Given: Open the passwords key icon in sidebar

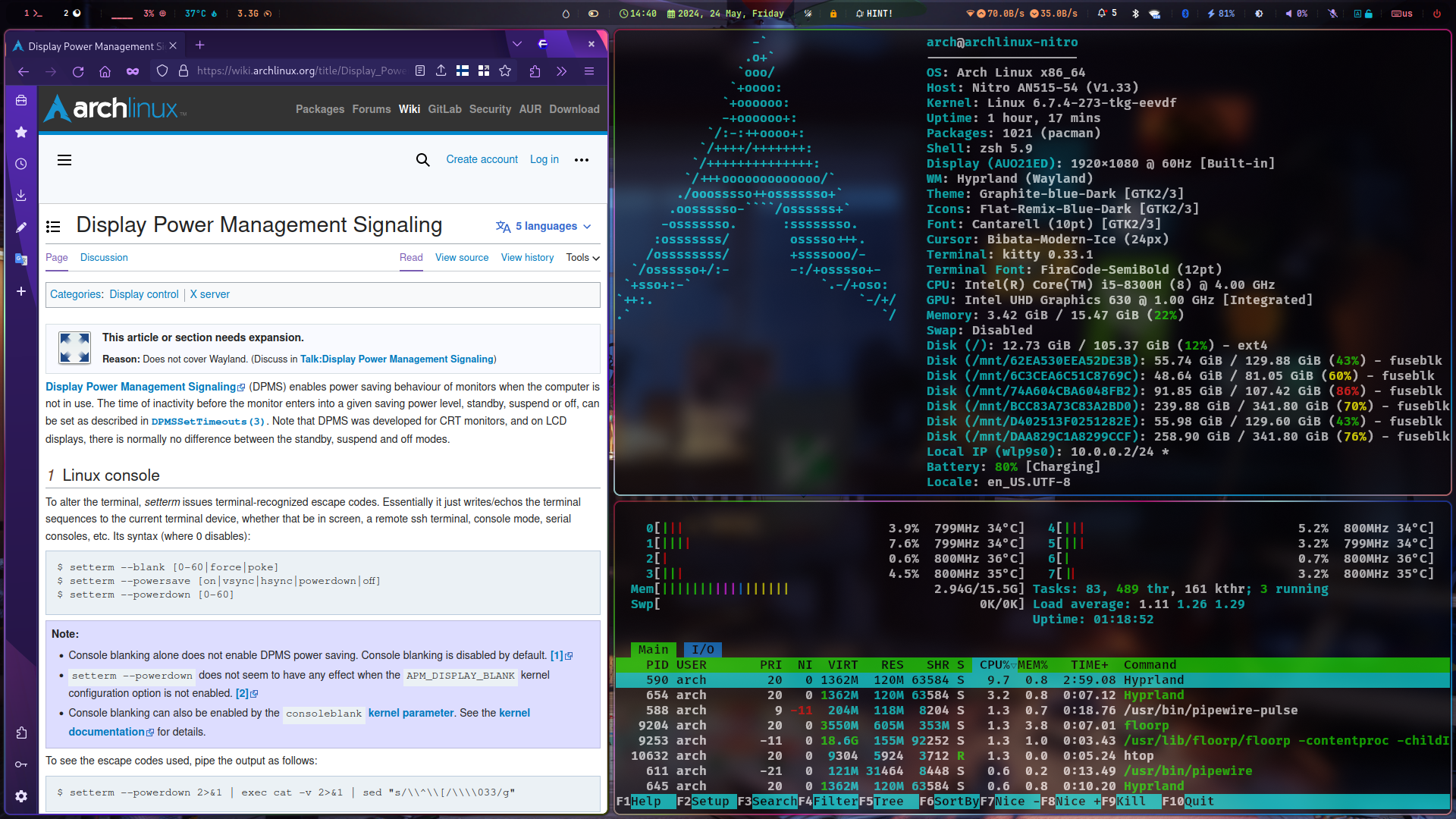Looking at the screenshot, I should (21, 764).
